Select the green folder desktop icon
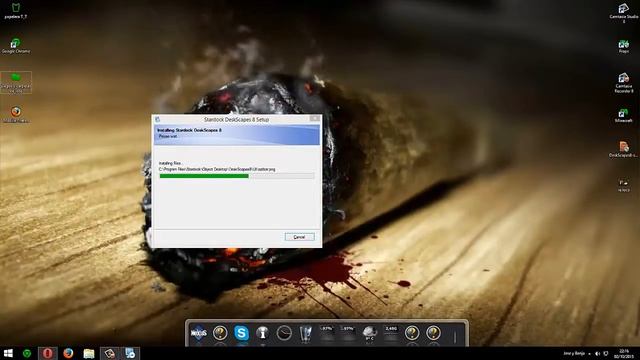Screen dimensions: 640x360 pyautogui.click(x=16, y=82)
